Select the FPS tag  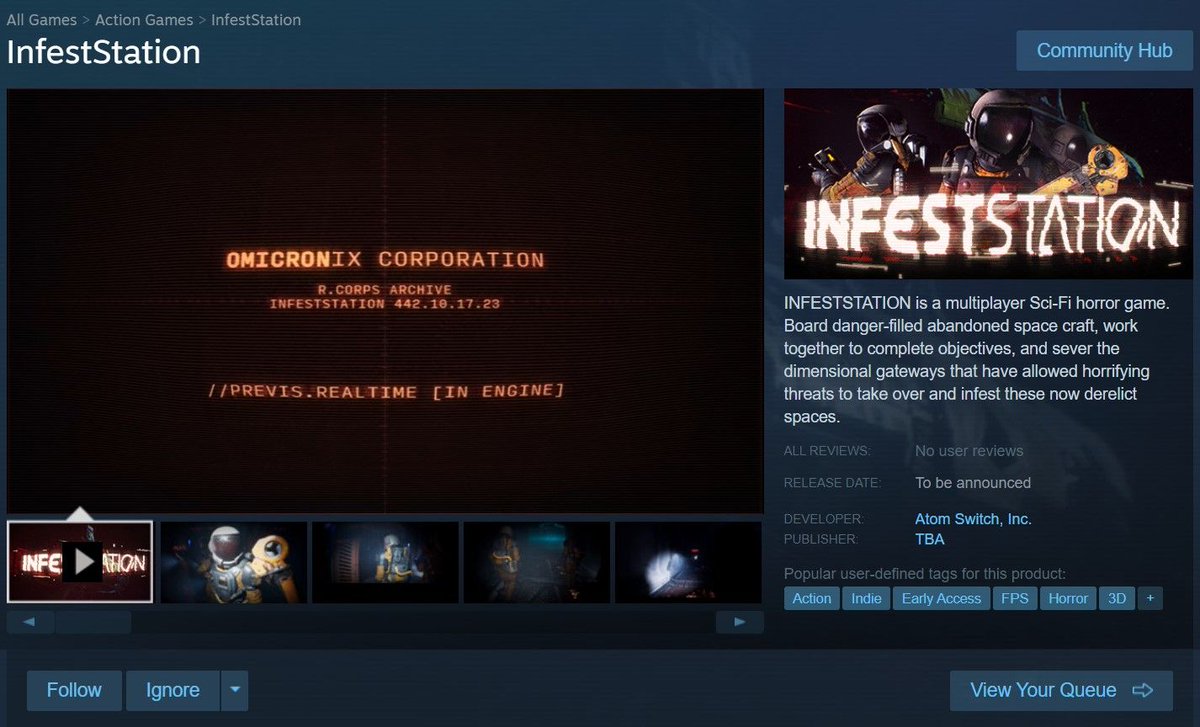(x=1014, y=598)
